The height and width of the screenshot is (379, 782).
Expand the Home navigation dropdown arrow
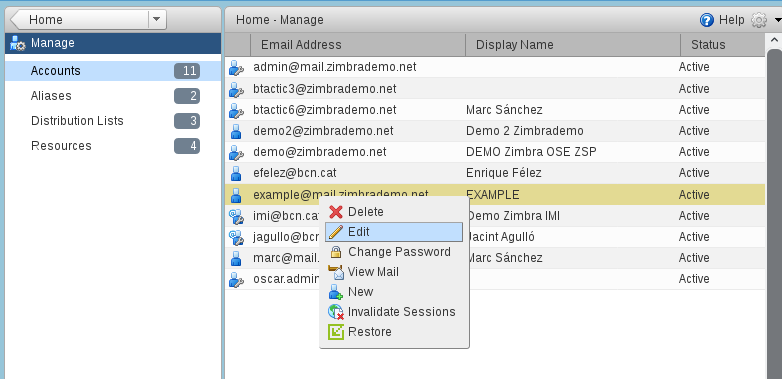[157, 19]
